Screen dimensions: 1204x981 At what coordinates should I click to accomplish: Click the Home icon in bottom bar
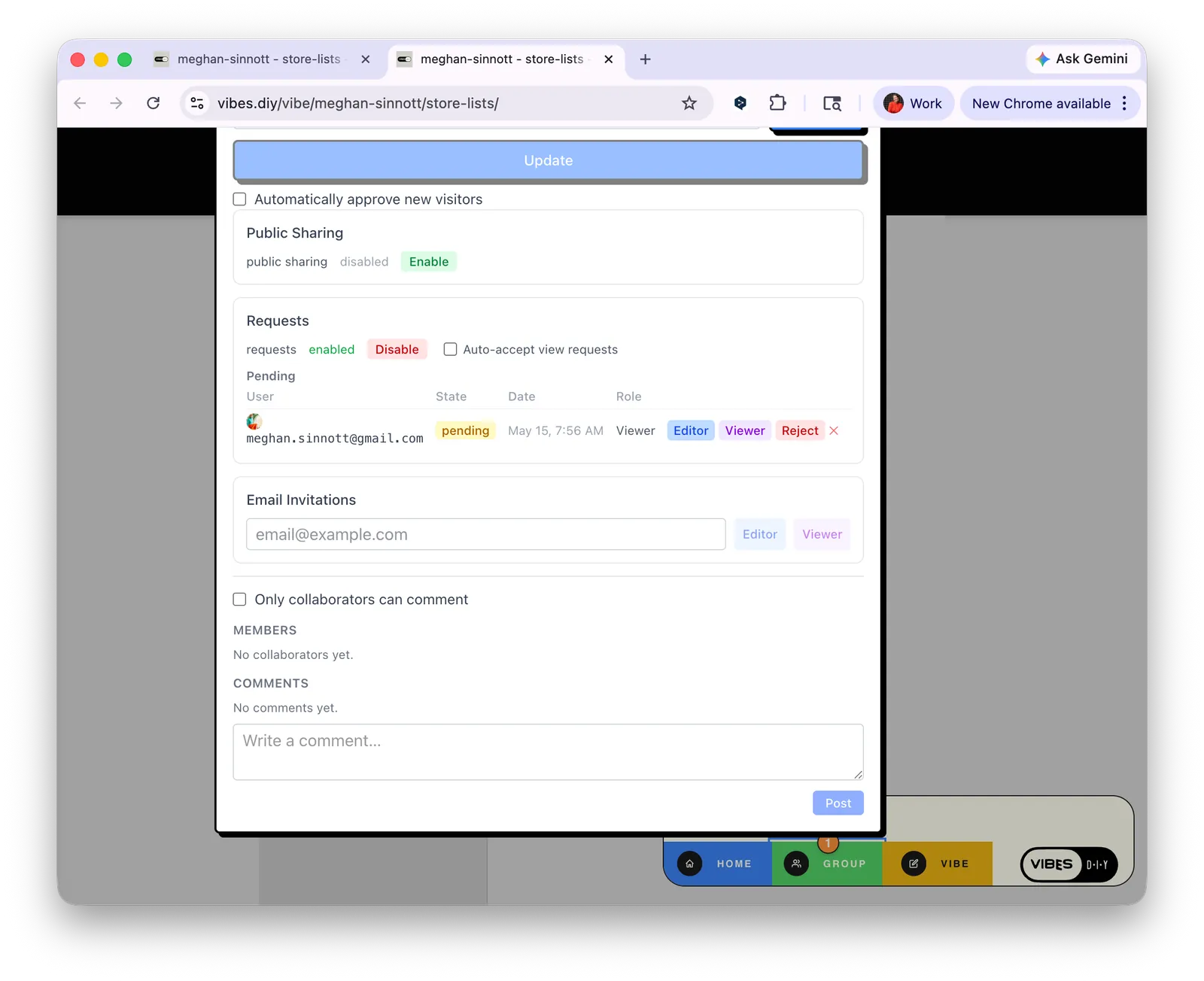click(x=689, y=864)
